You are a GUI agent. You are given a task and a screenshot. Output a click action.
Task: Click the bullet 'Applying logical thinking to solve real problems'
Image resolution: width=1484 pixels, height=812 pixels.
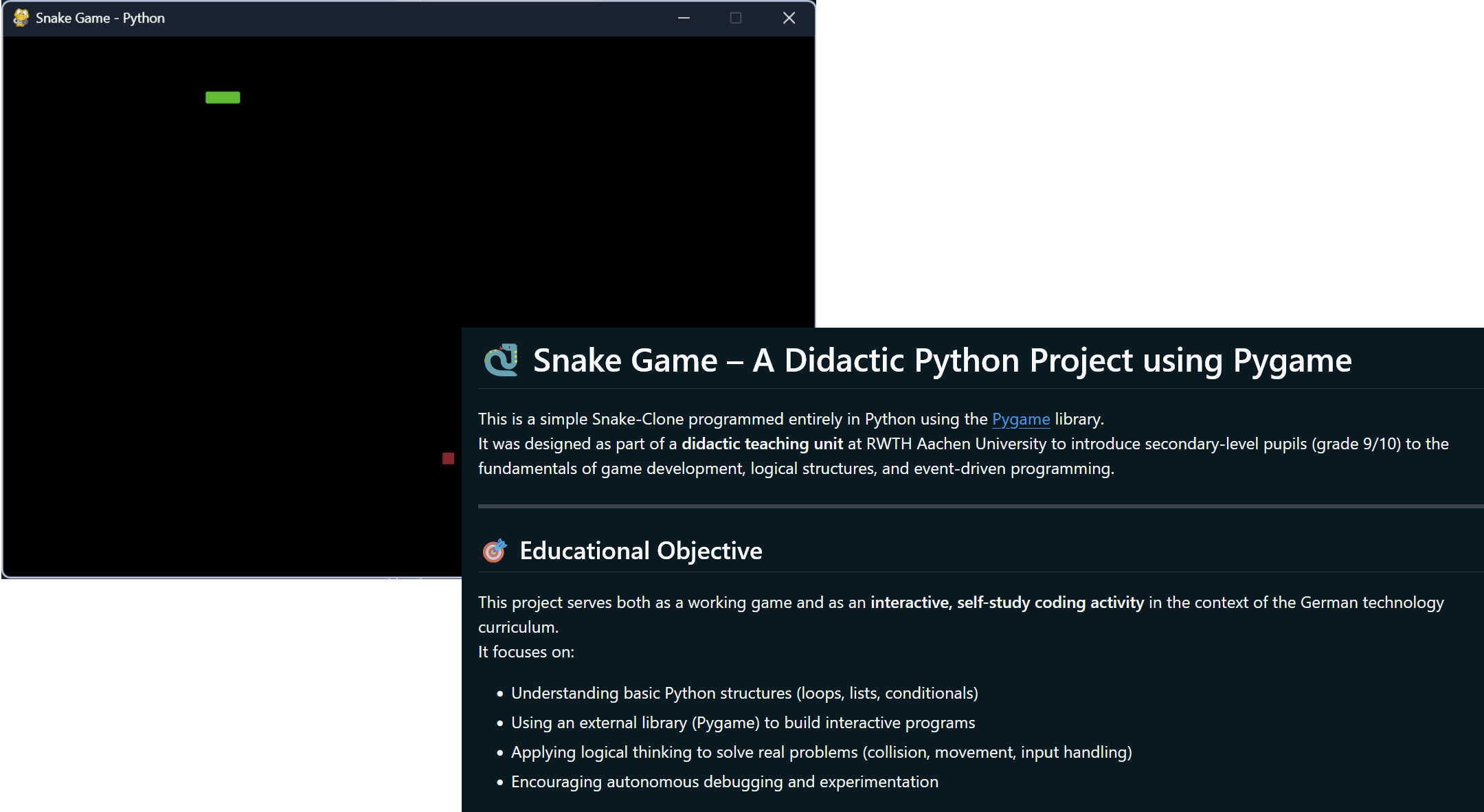(822, 752)
